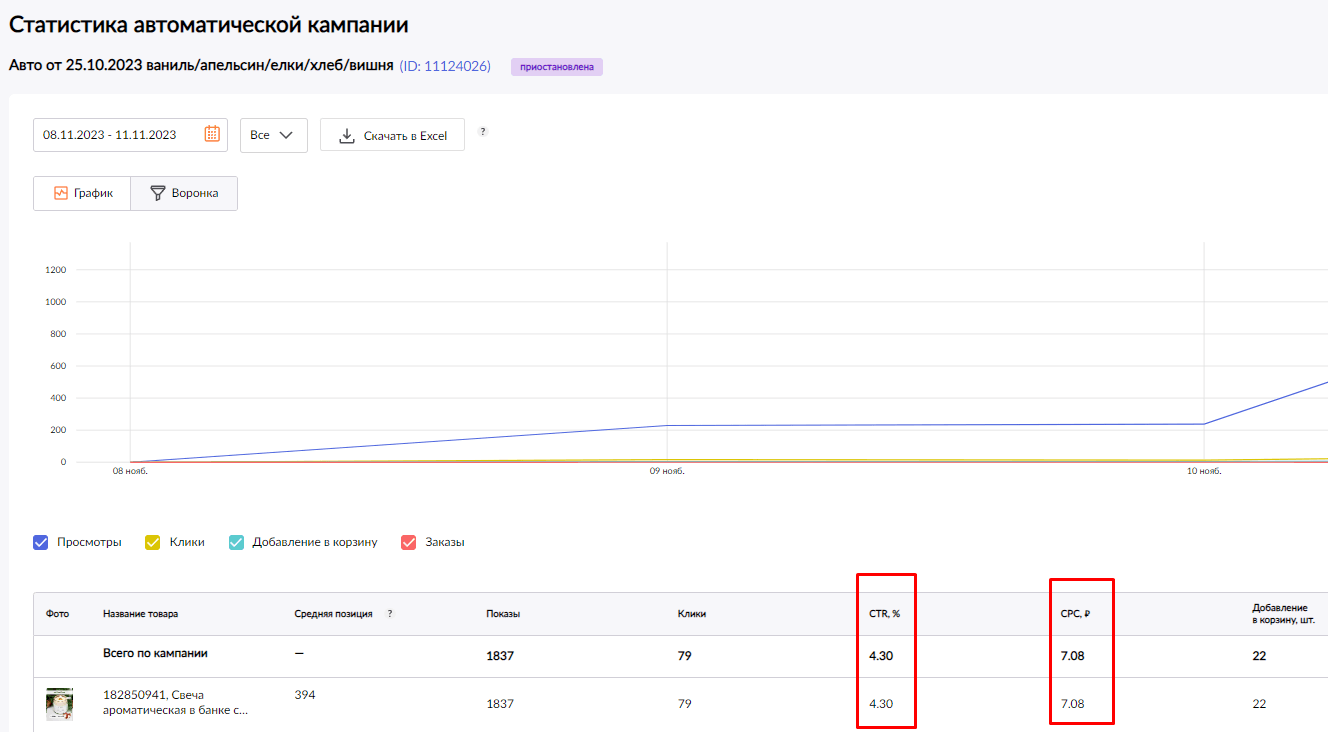The image size is (1328, 732).
Task: Click the приостановлена status badge
Action: click(557, 67)
